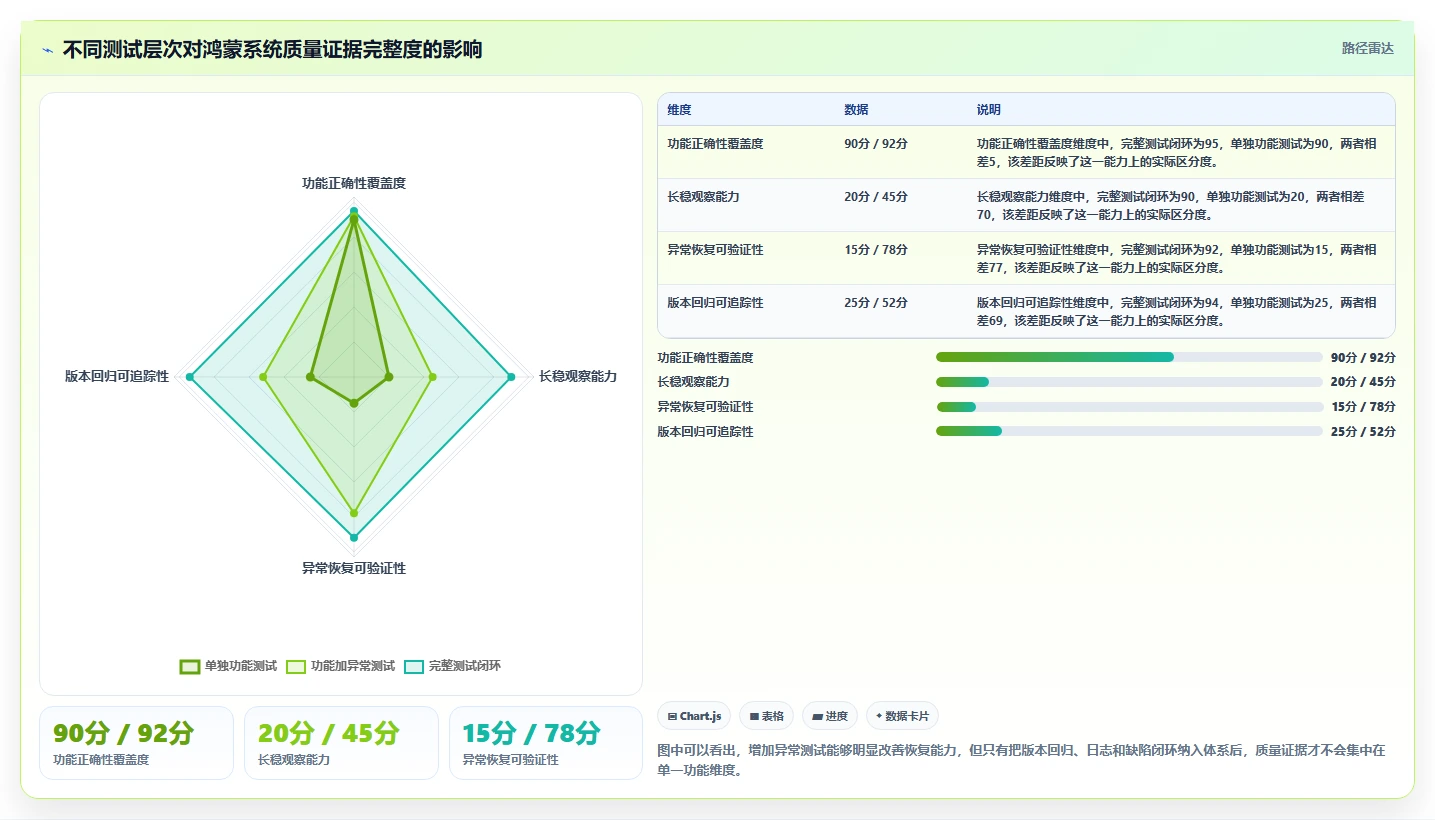Toggle 功能加异常测试 legend color box
The image size is (1435, 820).
click(x=296, y=666)
